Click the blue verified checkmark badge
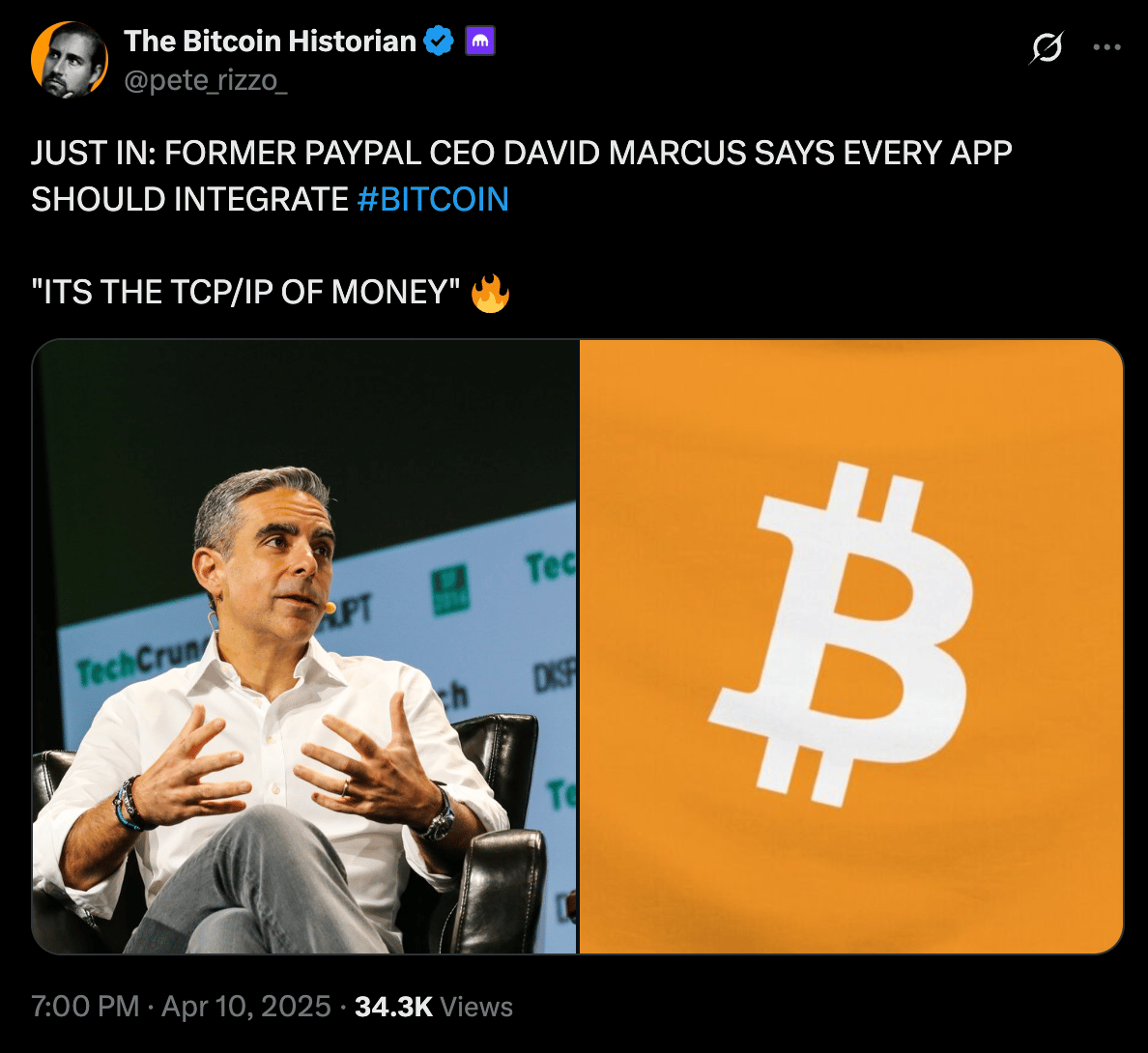Image resolution: width=1148 pixels, height=1053 pixels. click(440, 41)
